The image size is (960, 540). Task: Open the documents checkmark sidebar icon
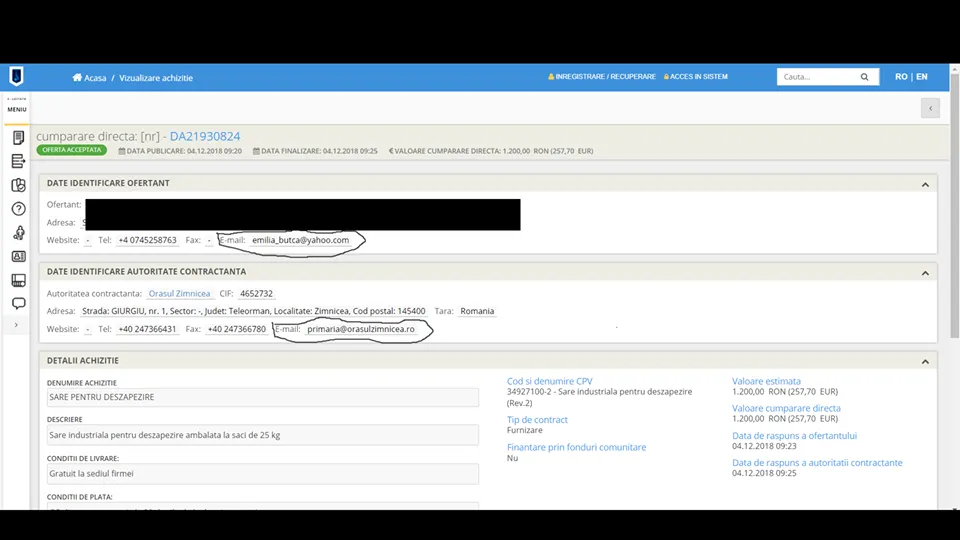tap(18, 185)
